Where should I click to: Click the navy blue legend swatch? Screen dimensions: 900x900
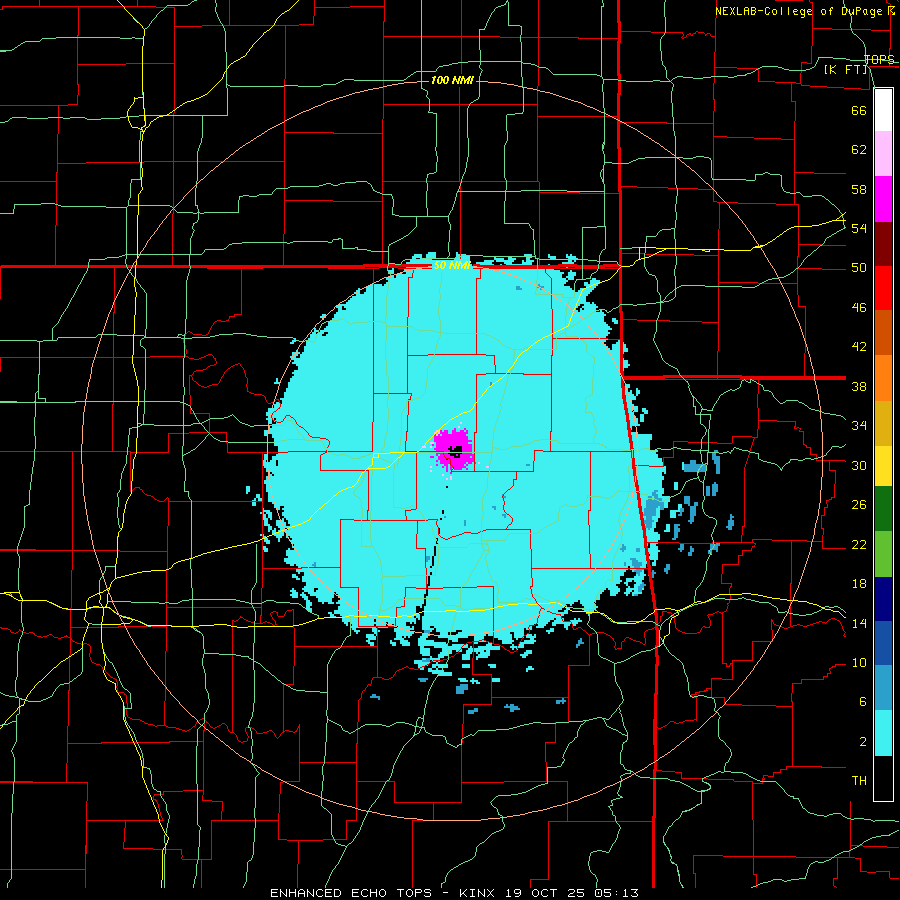click(x=883, y=599)
